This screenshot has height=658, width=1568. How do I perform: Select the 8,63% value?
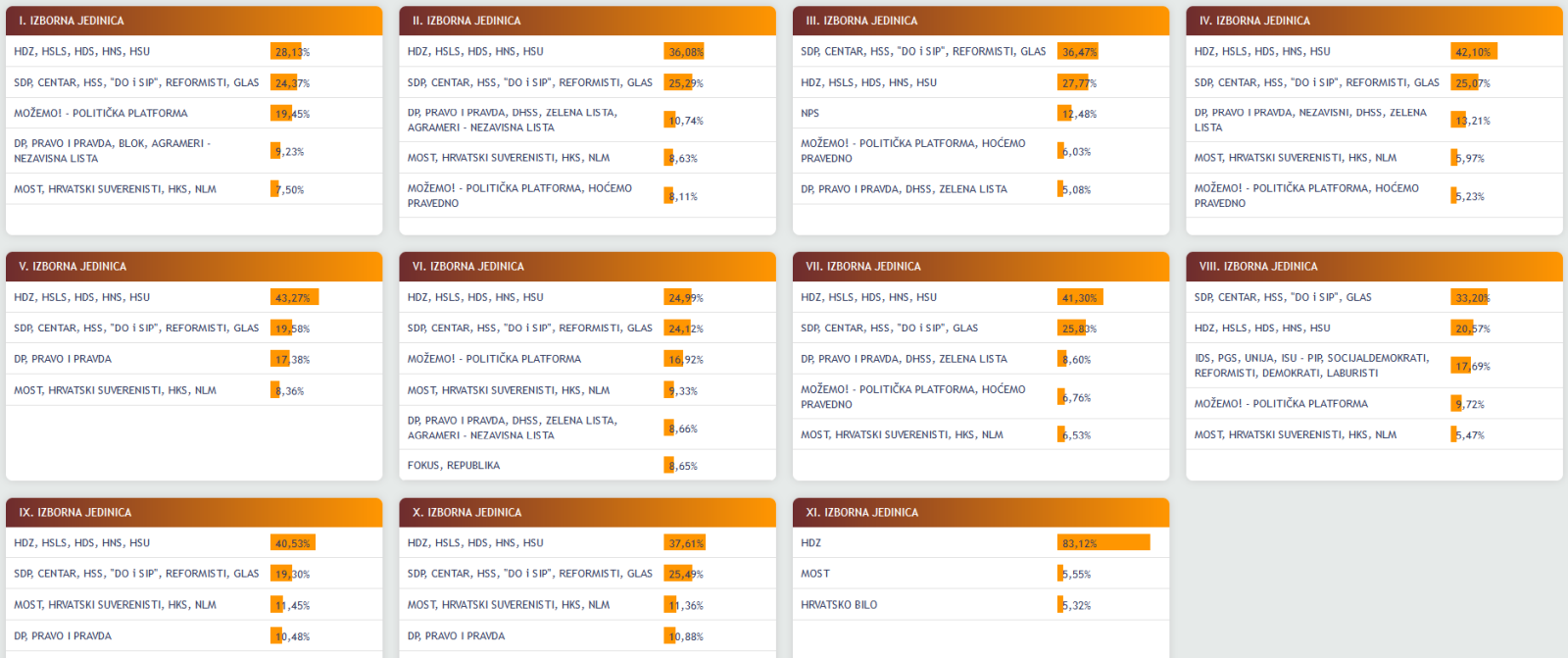click(x=683, y=158)
